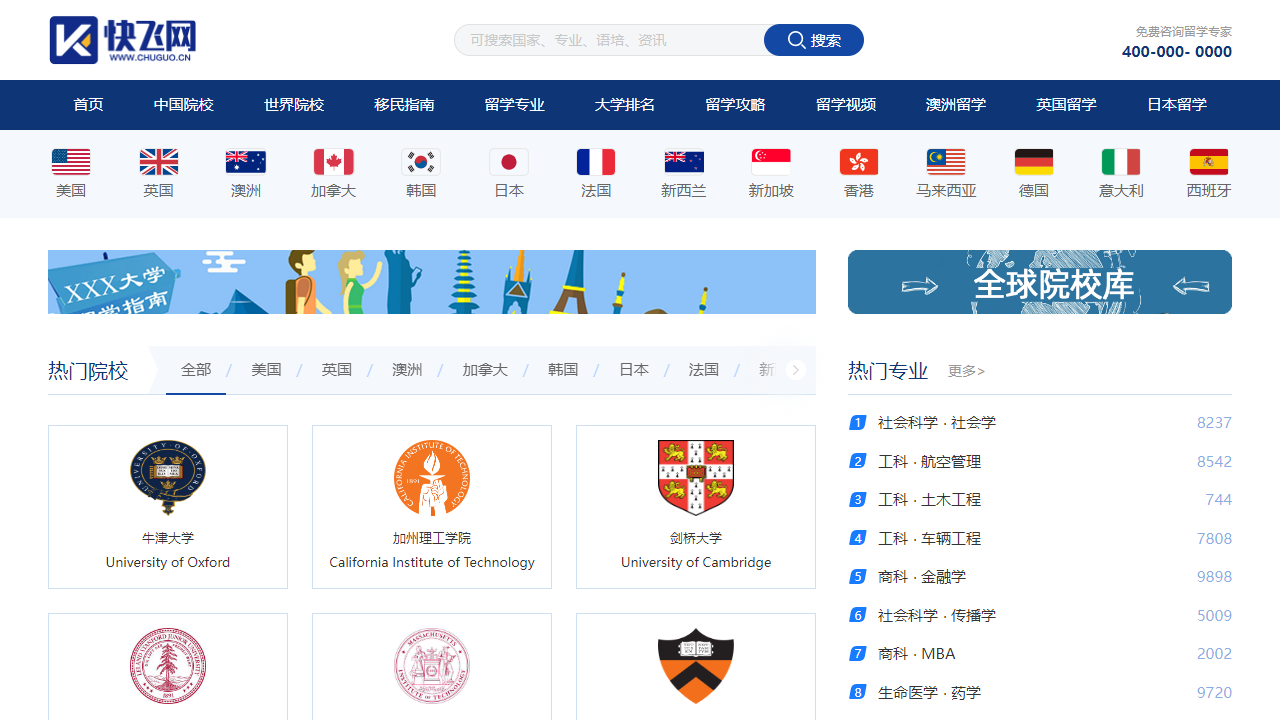Image resolution: width=1280 pixels, height=720 pixels.
Task: Switch to the 澳洲 tab under 热门院校
Action: coord(407,369)
